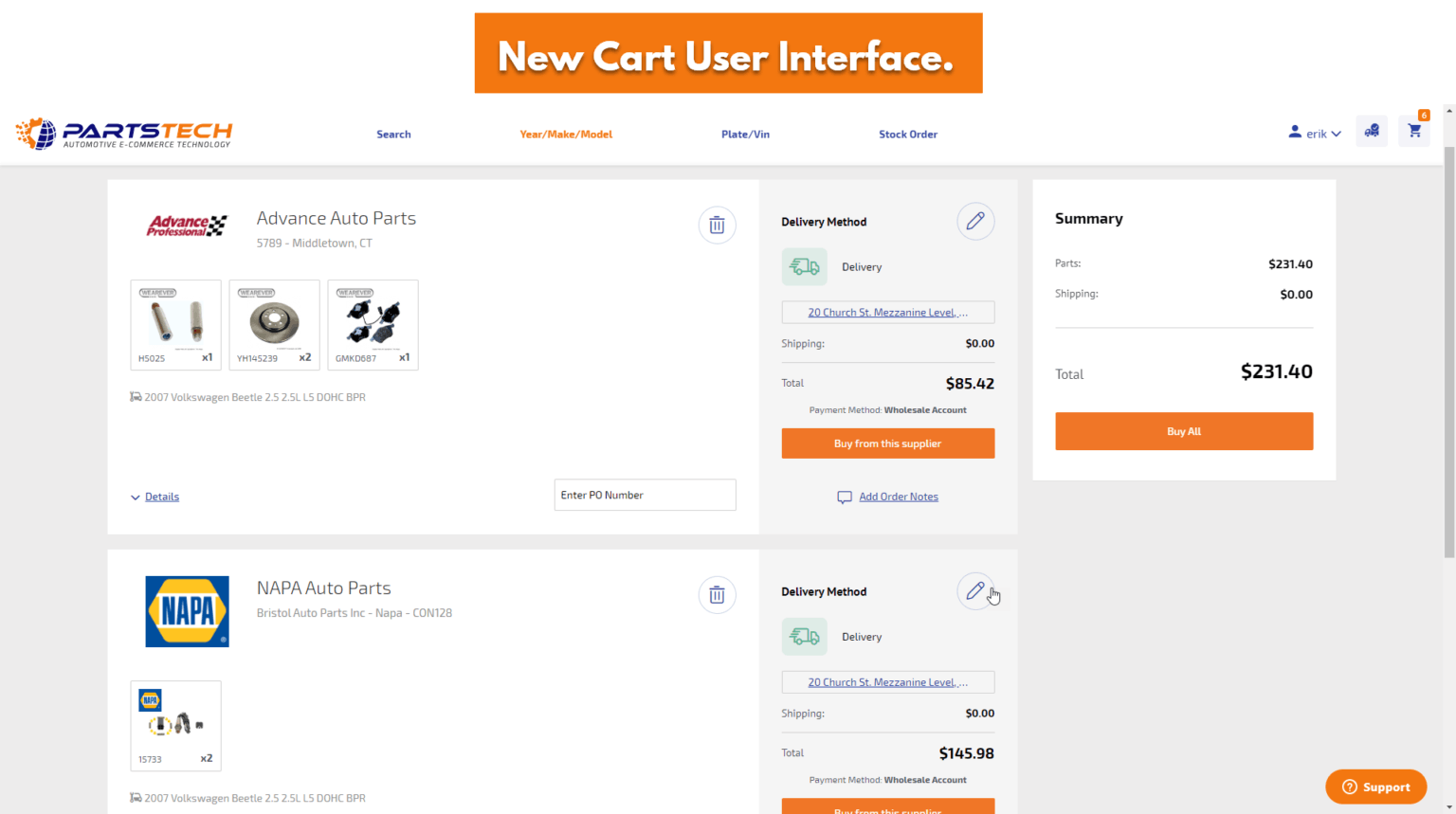
Task: Open the Support chat button
Action: pyautogui.click(x=1376, y=787)
